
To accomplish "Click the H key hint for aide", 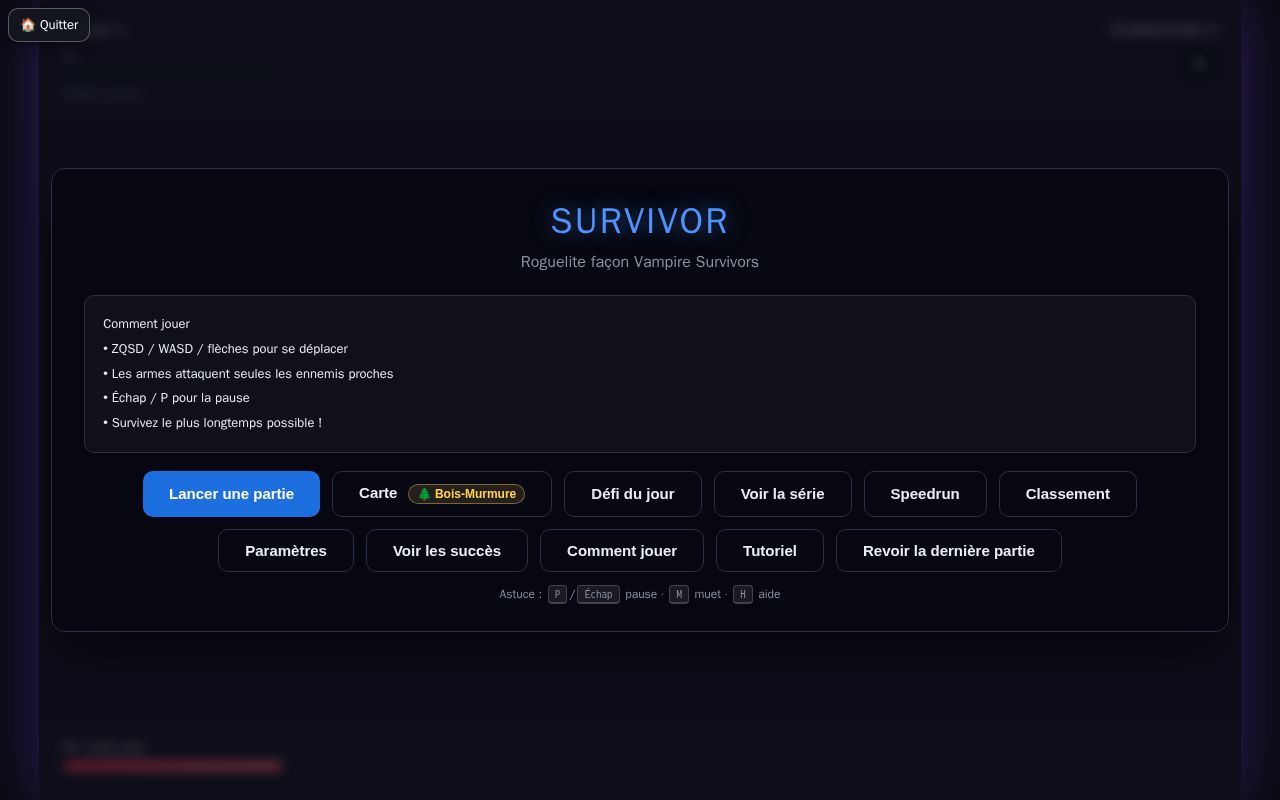I will (743, 594).
